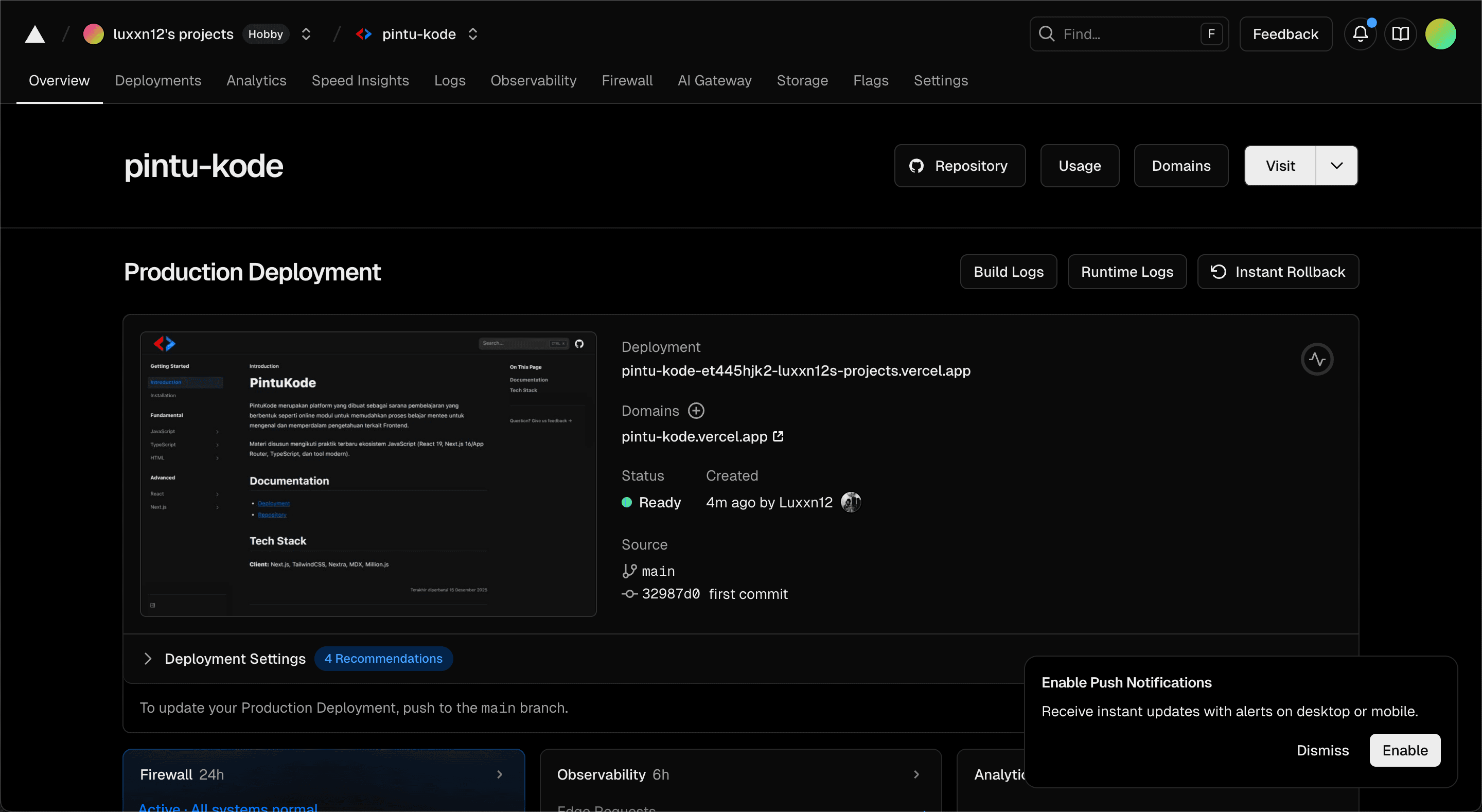Screen dimensions: 1482x812
Task: Click the external link icon beside pintu-kode.vercel.app
Action: click(x=778, y=436)
